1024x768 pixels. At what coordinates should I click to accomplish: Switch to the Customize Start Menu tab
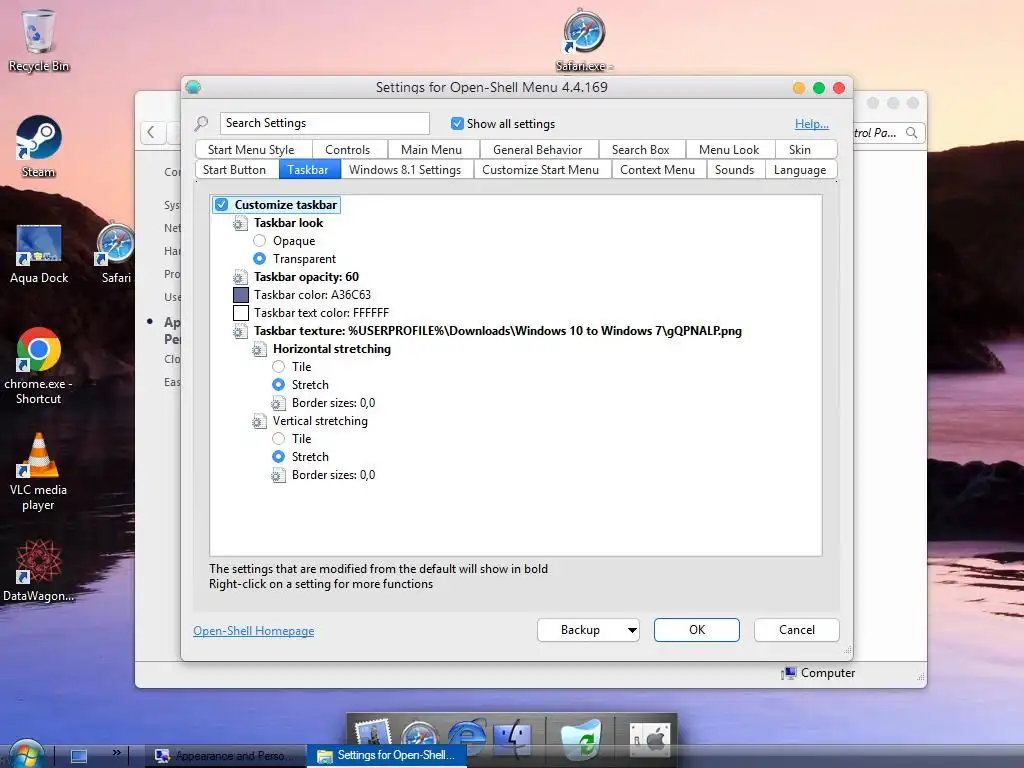(541, 170)
